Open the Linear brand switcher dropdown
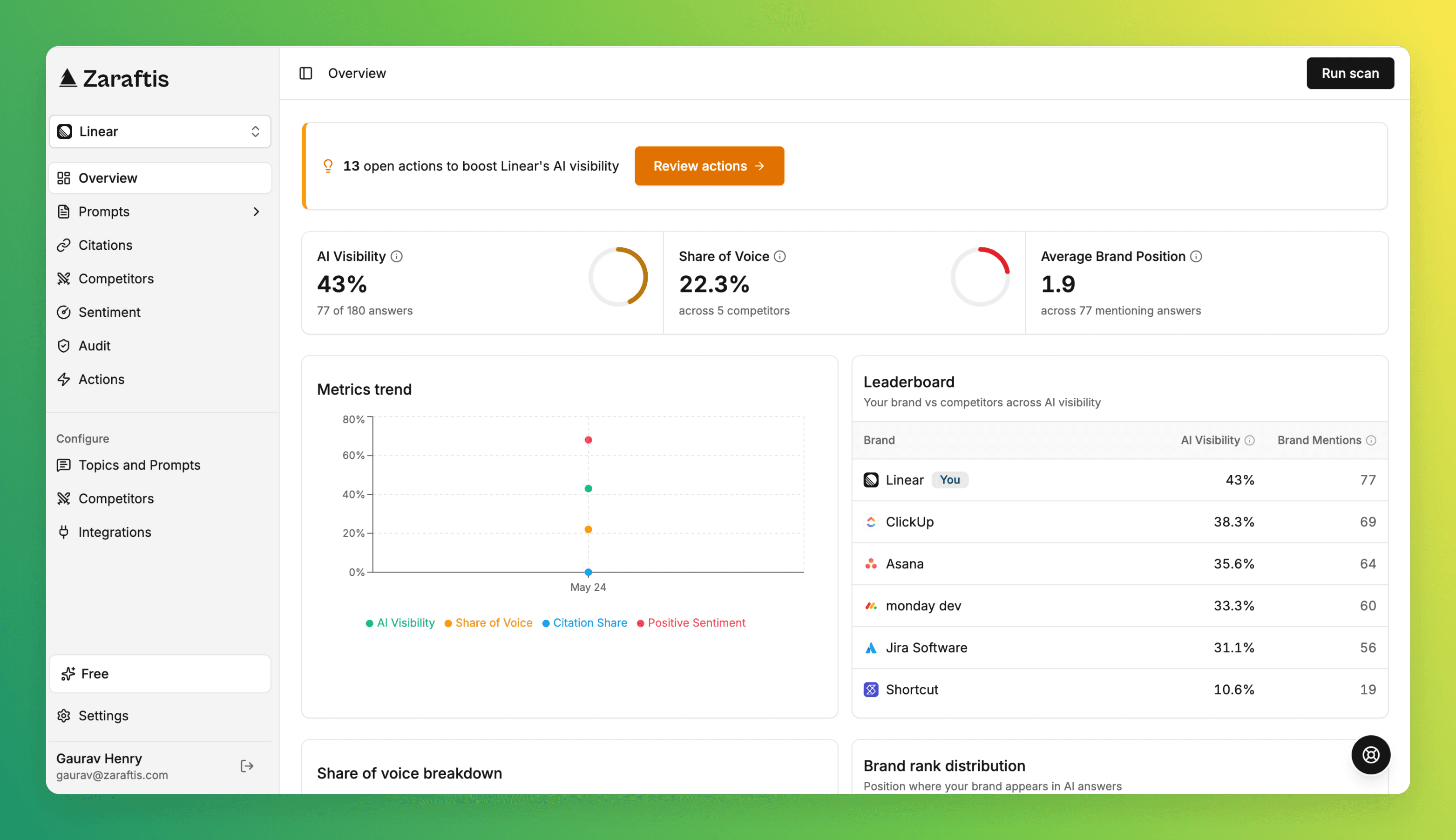The height and width of the screenshot is (840, 1456). 160,131
